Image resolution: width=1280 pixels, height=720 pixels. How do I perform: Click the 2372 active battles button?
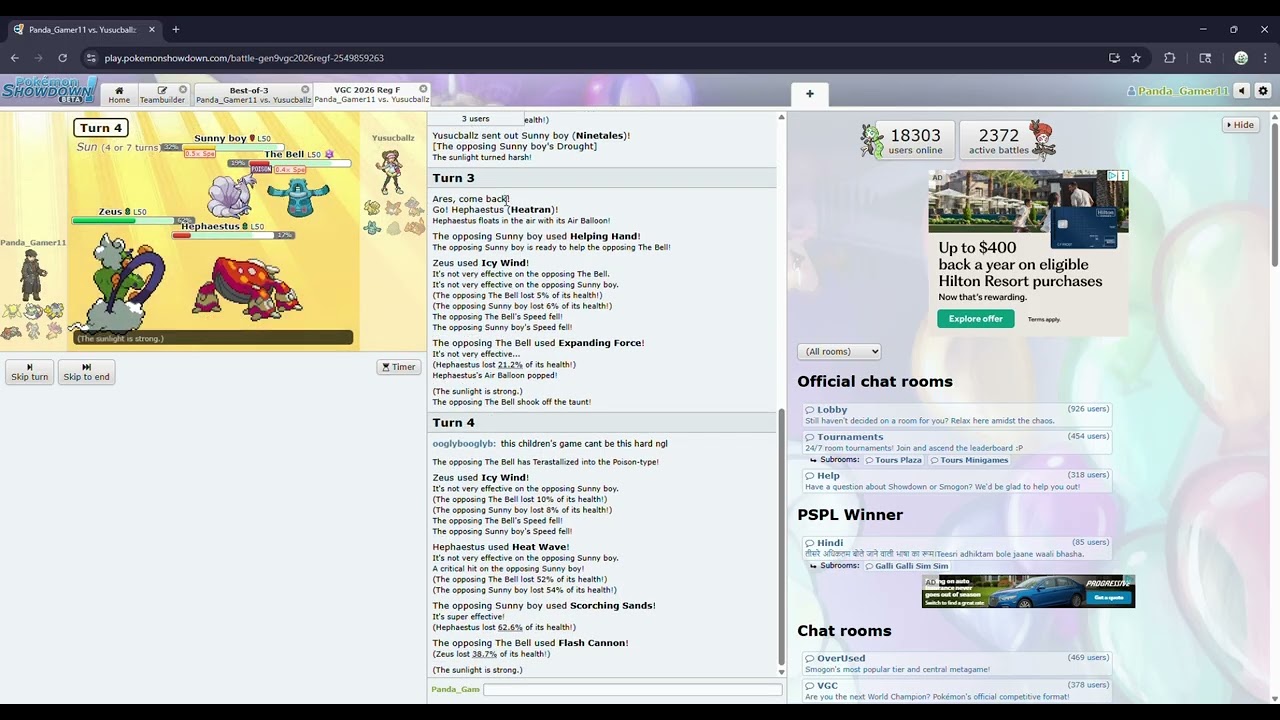[x=1007, y=141]
